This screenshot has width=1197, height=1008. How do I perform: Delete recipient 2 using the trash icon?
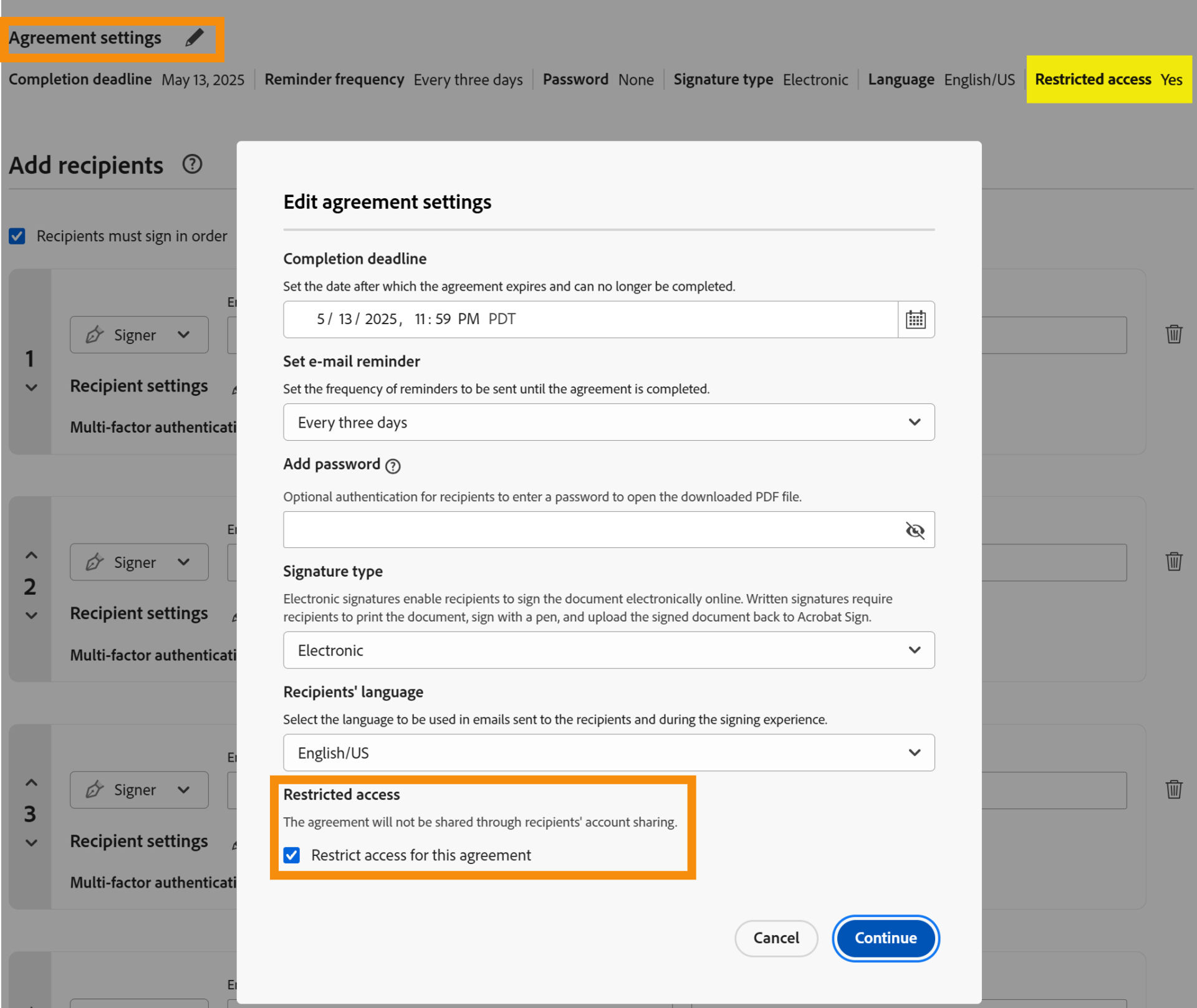pos(1174,562)
